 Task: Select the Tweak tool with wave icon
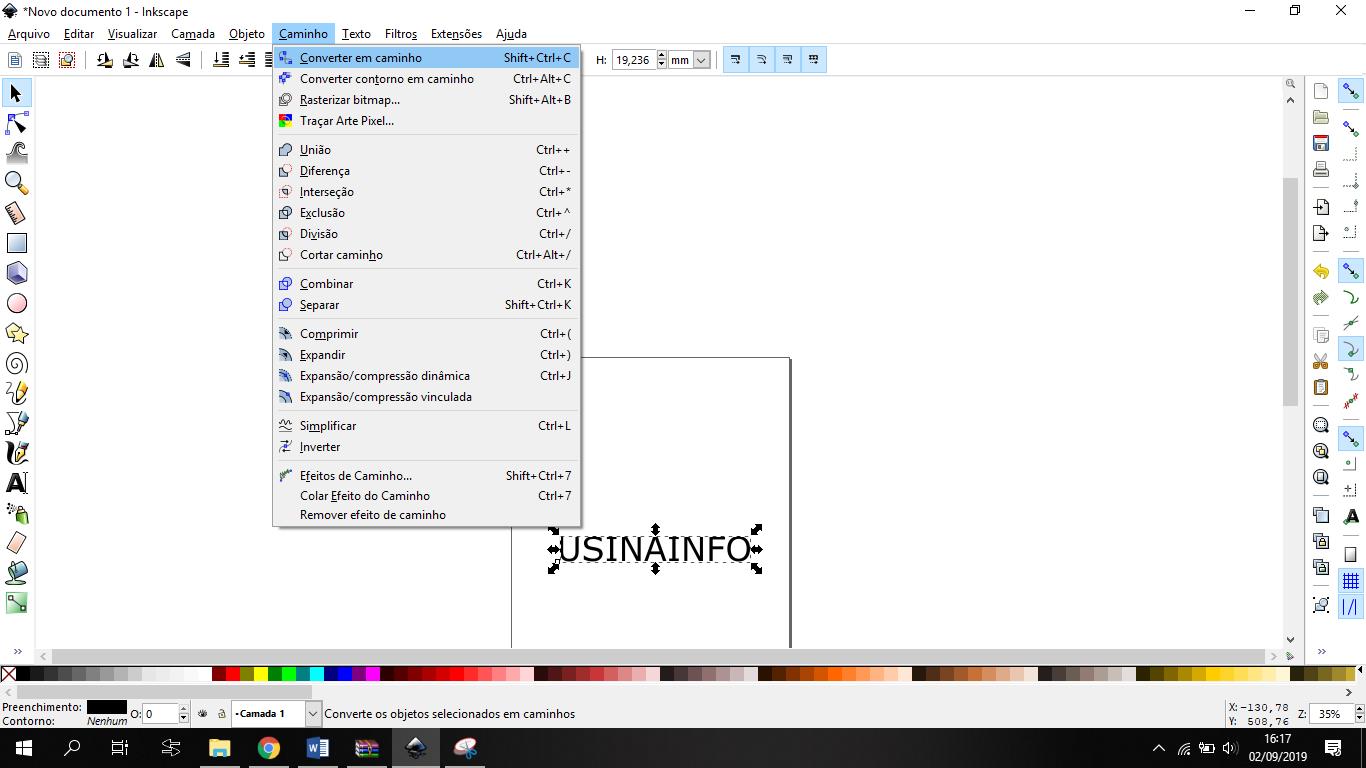tap(16, 153)
